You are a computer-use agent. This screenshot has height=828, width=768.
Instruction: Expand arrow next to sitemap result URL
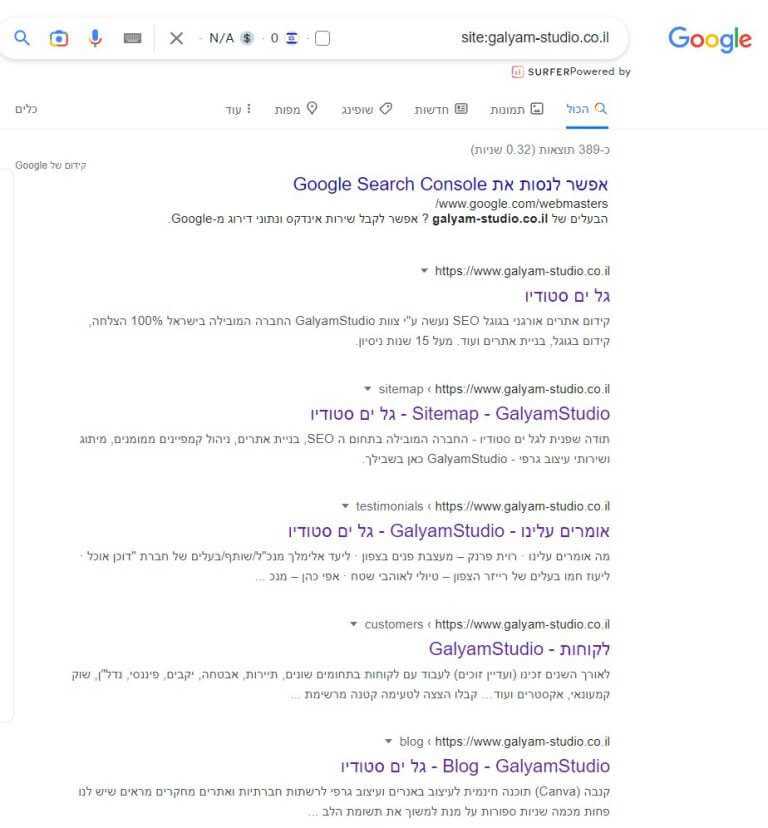coord(368,389)
